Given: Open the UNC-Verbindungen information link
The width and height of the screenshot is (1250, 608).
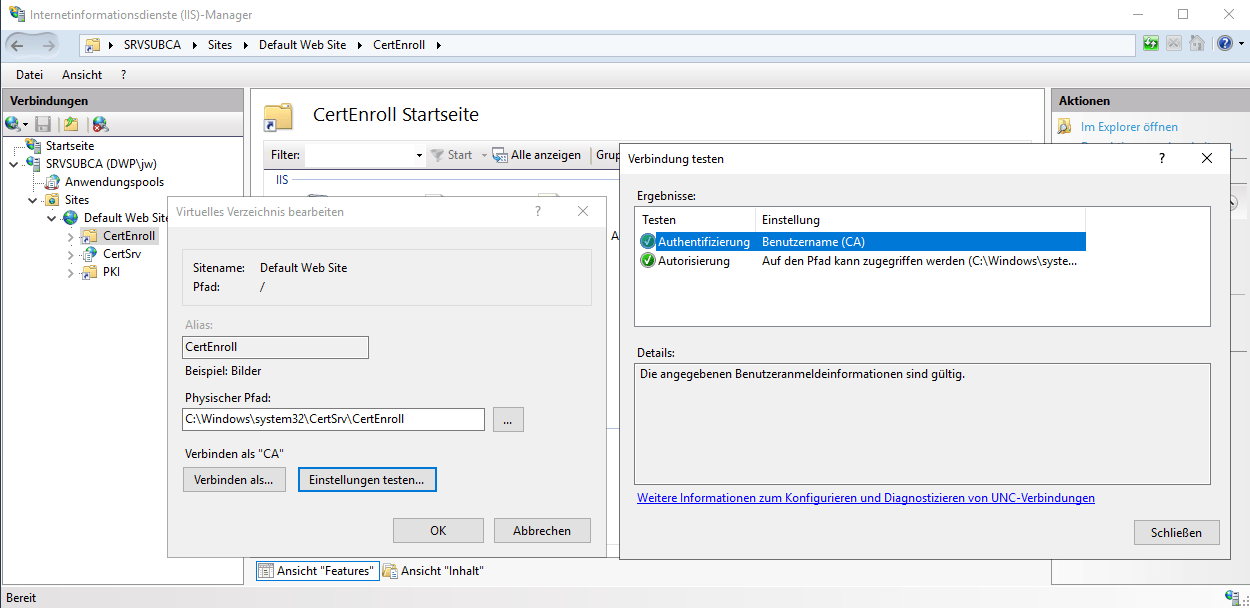Looking at the screenshot, I should coord(865,498).
